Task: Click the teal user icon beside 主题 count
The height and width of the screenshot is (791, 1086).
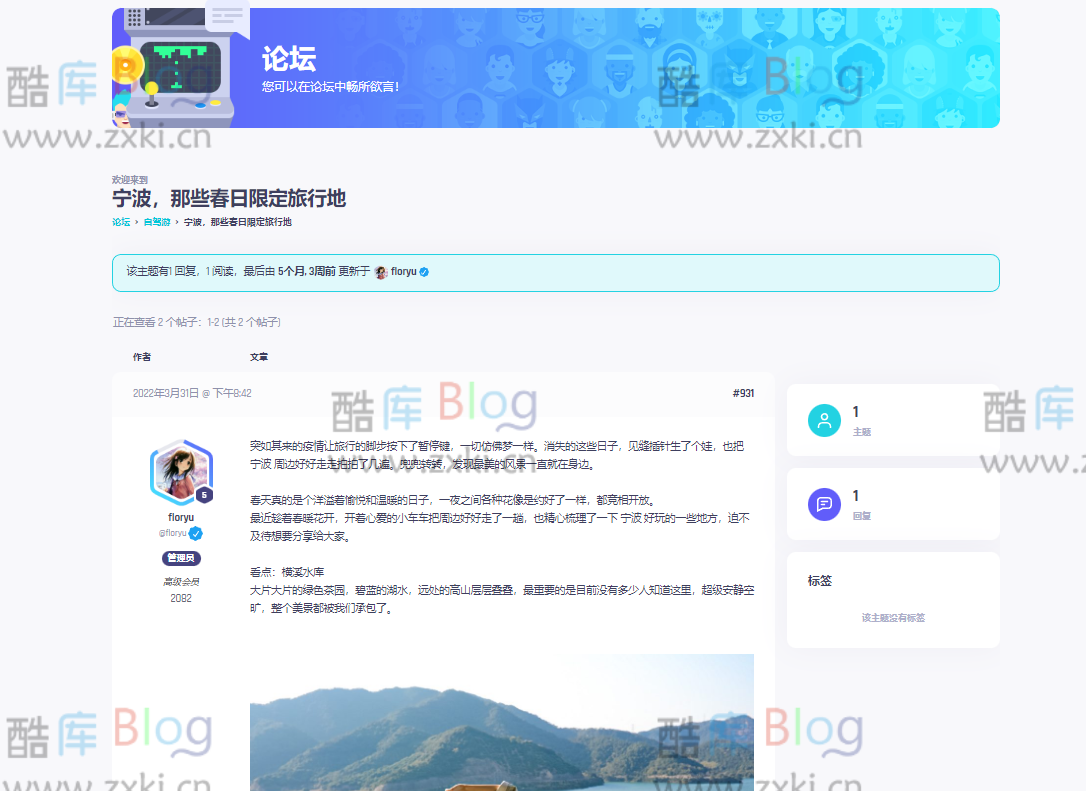Action: tap(824, 420)
